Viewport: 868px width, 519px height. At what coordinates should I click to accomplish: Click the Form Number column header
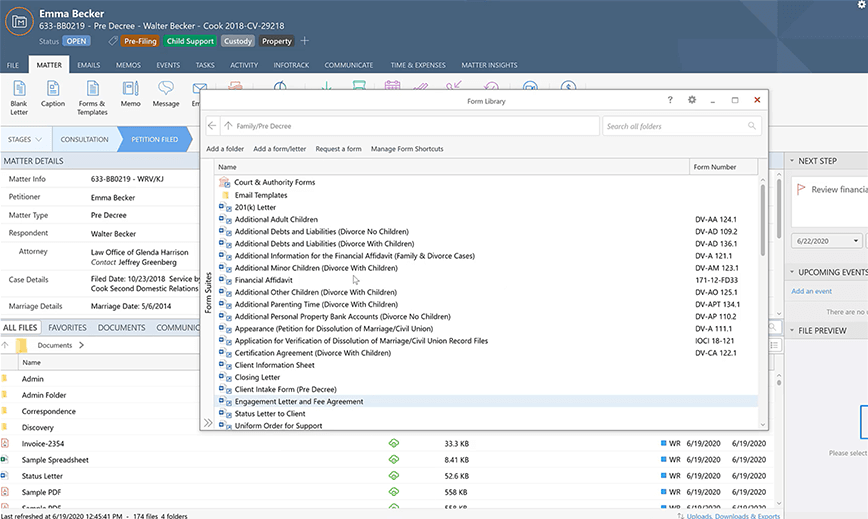click(x=722, y=167)
